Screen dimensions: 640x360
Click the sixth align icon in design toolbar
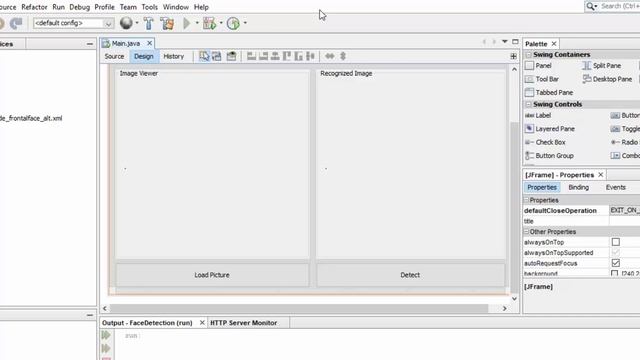coord(311,56)
